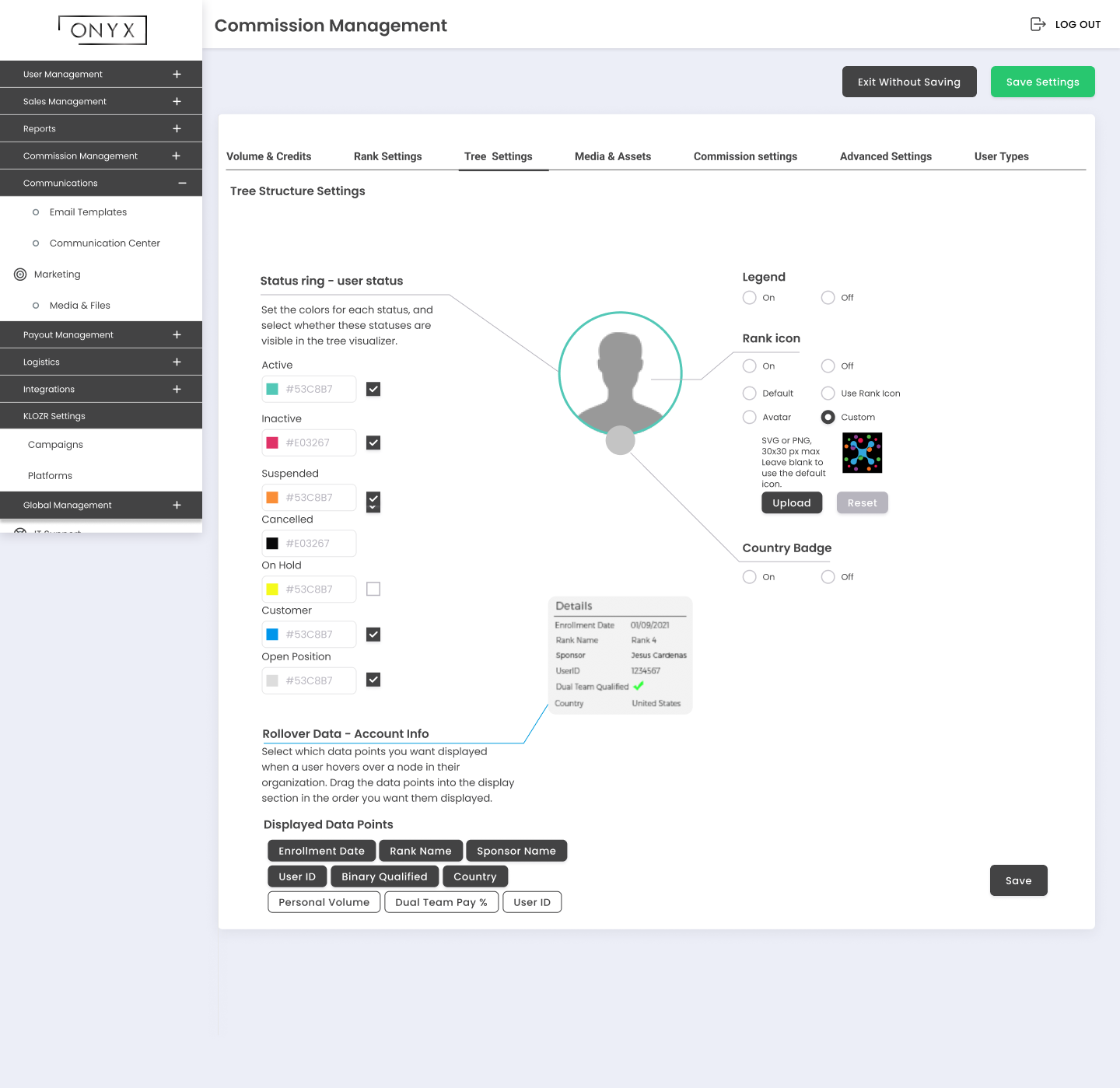Click the ONYX logo
This screenshot has height=1088, width=1120.
pyautogui.click(x=103, y=30)
